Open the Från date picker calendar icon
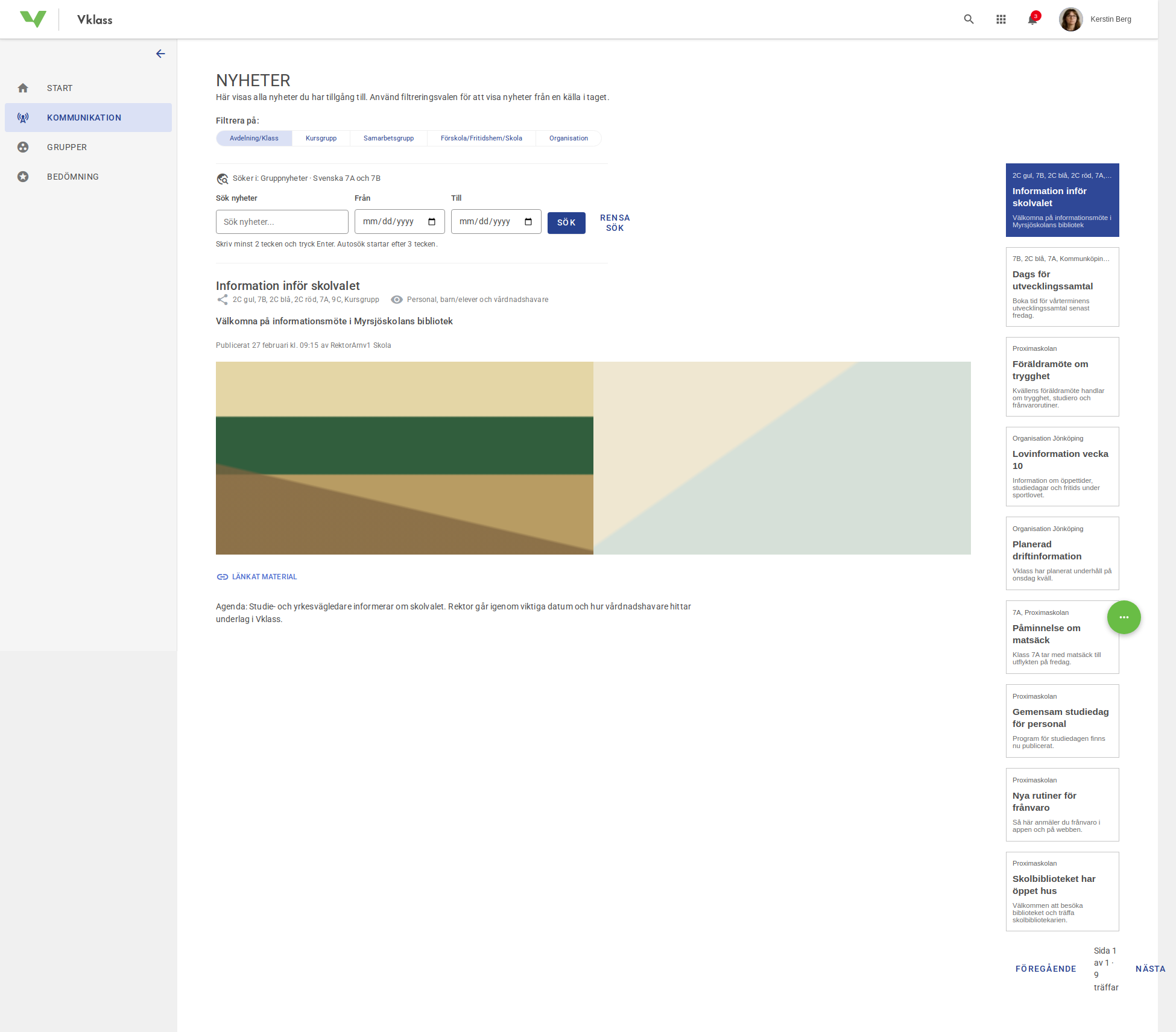 (x=432, y=222)
